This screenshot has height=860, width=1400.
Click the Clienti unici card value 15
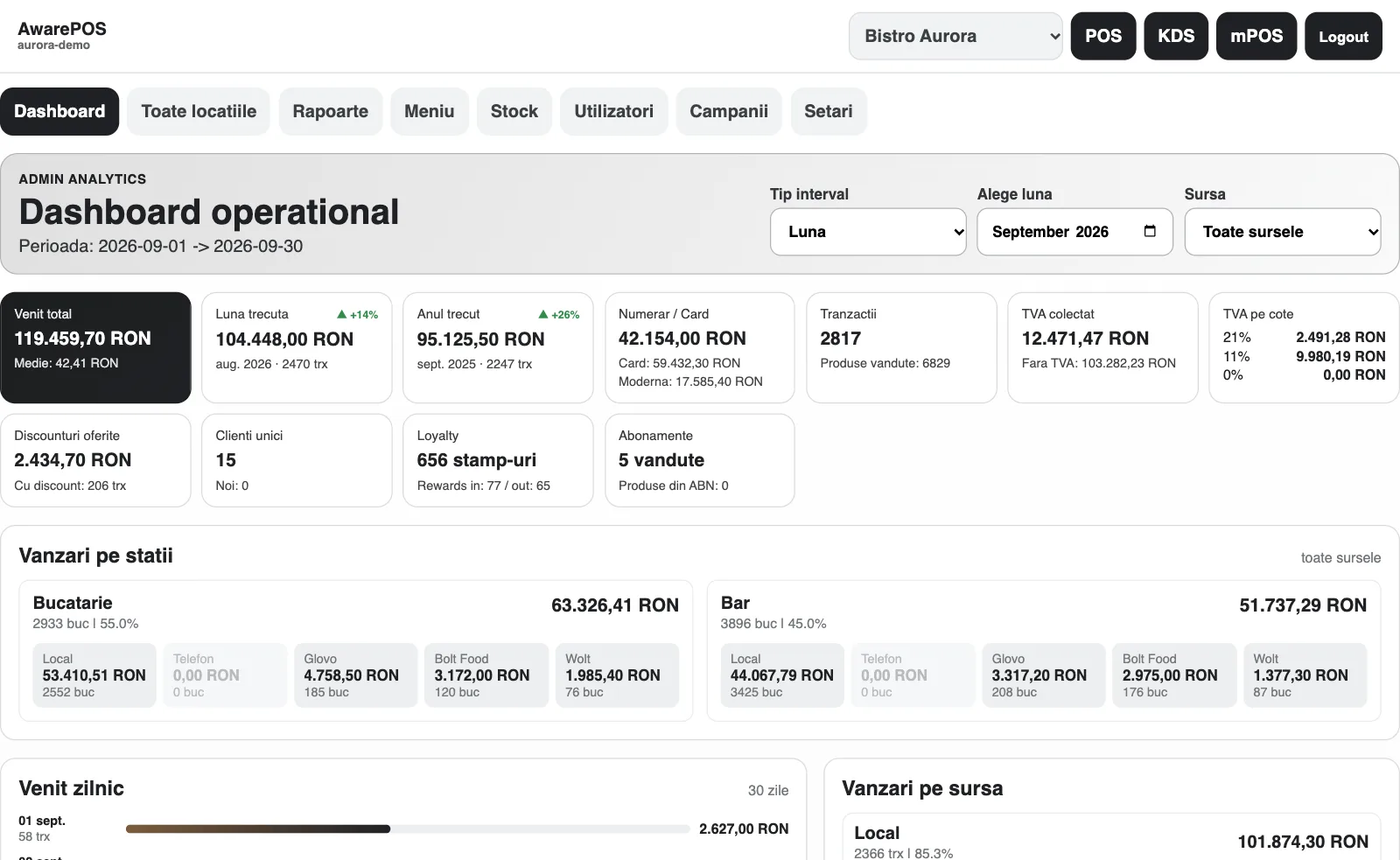pos(226,460)
